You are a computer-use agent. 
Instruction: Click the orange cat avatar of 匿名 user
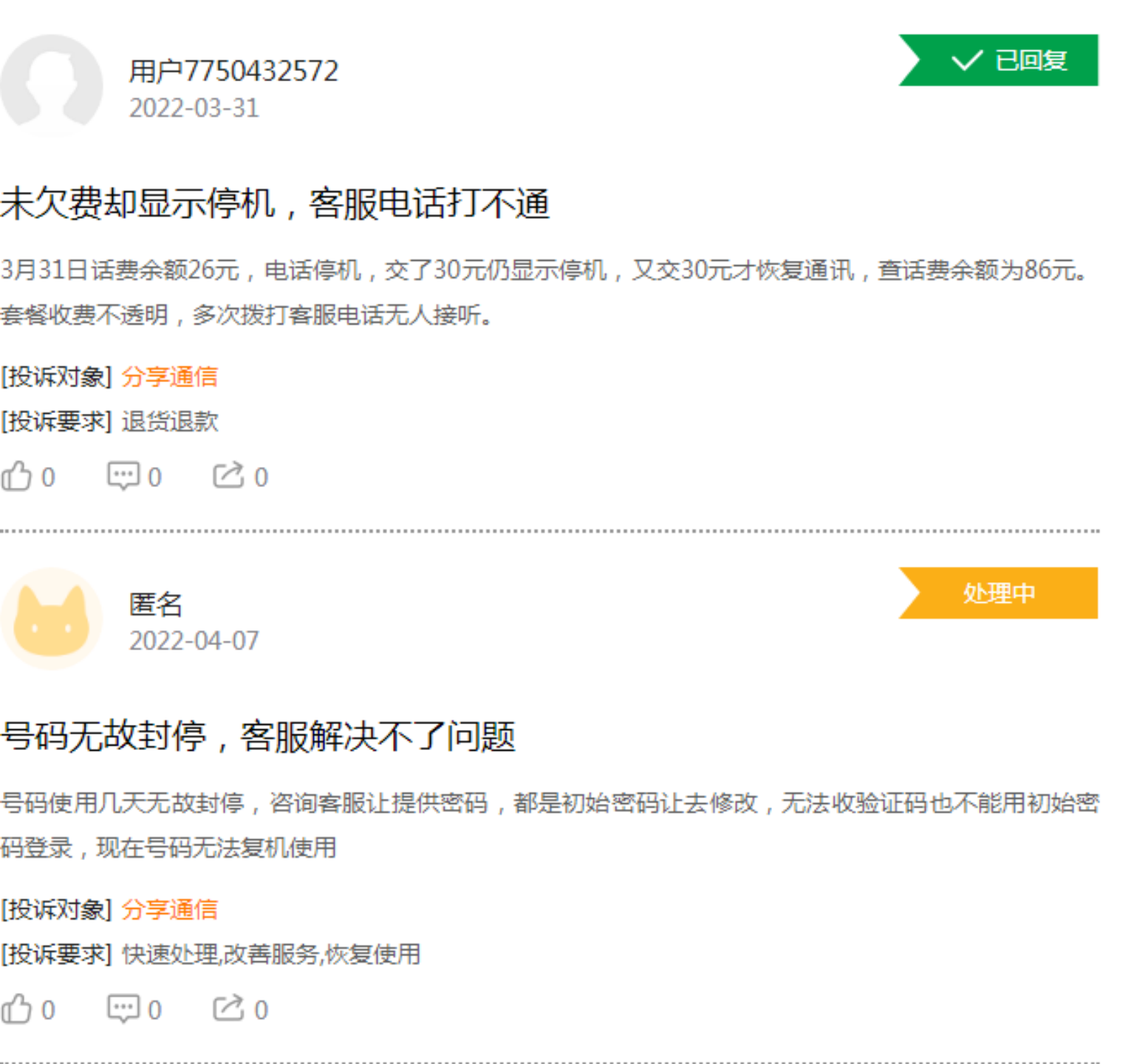[52, 619]
